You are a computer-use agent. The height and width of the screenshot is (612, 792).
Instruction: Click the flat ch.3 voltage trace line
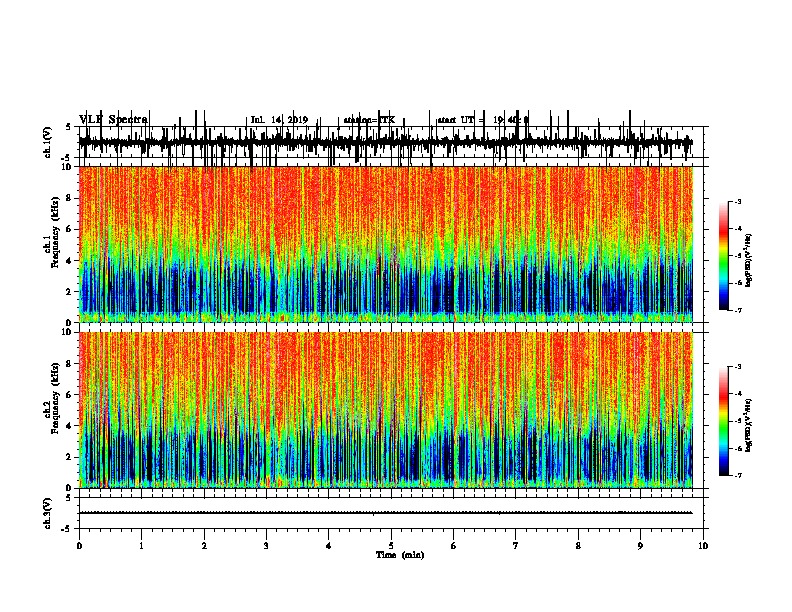385,513
